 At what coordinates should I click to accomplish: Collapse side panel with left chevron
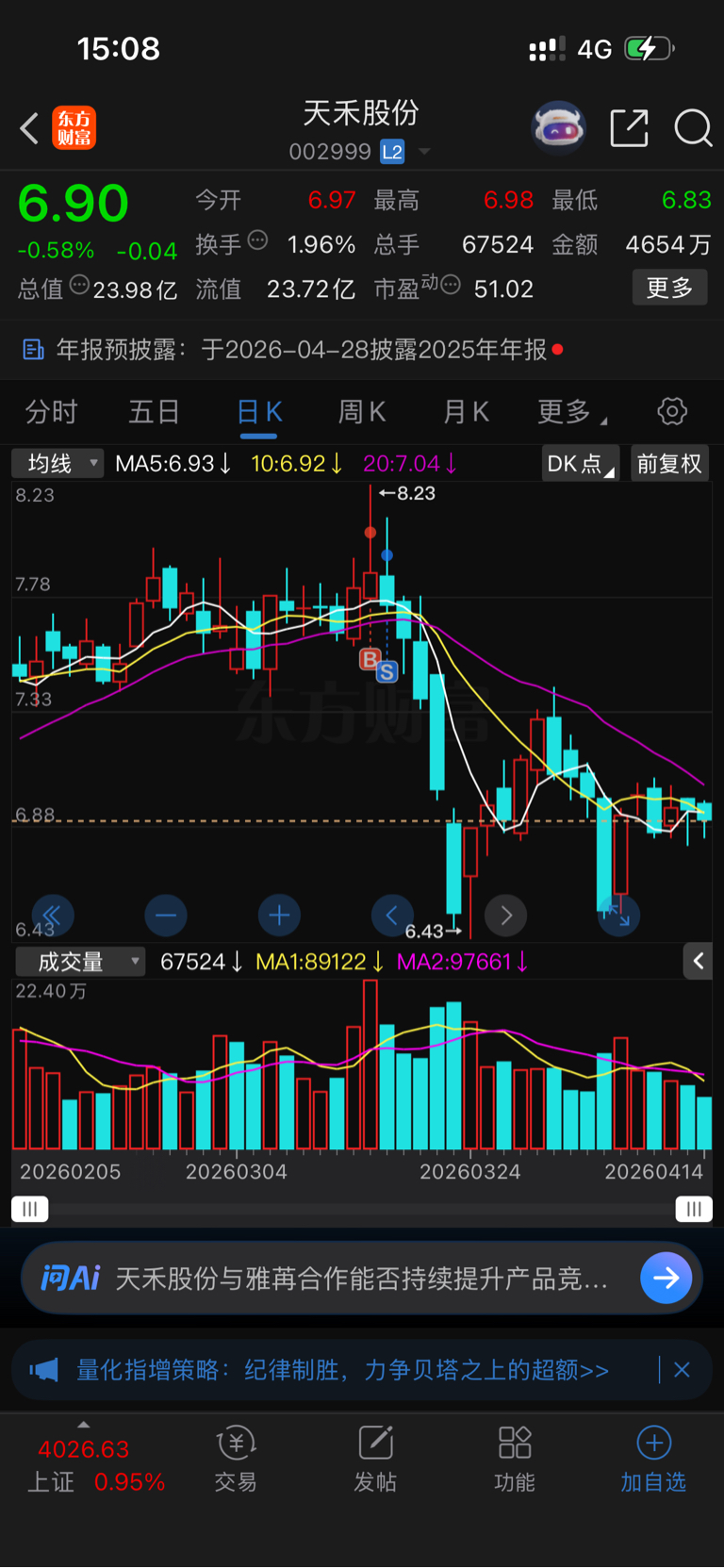pyautogui.click(x=698, y=961)
